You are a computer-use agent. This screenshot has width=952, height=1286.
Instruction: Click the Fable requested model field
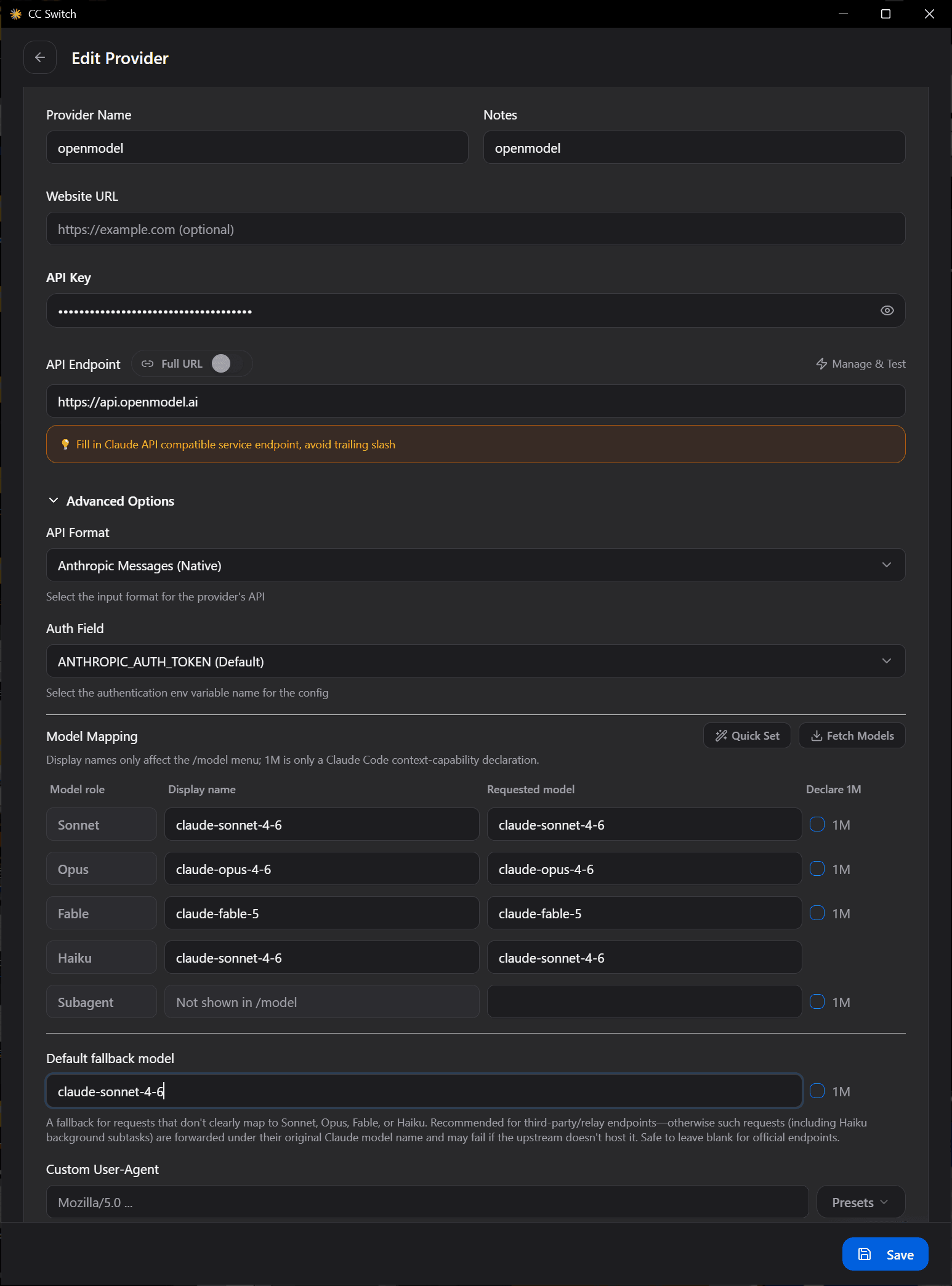[x=645, y=913]
